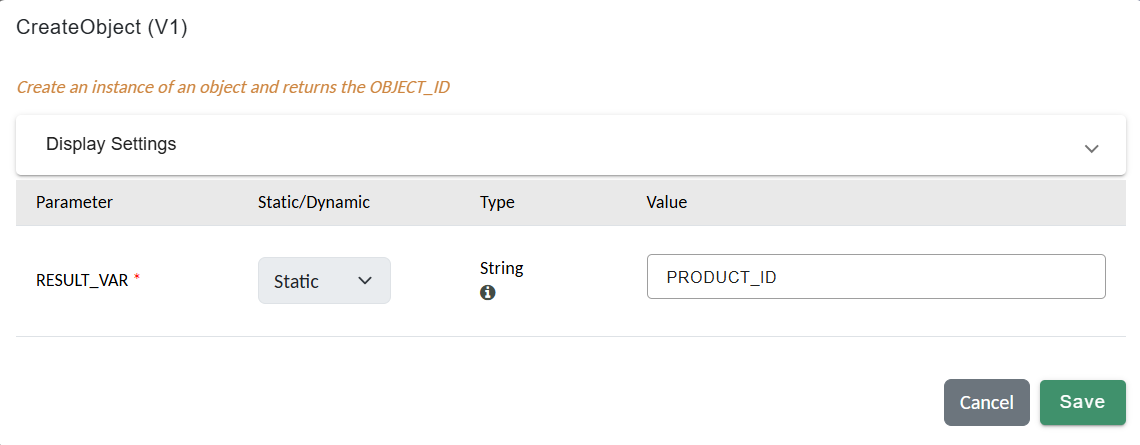Viewport: 1140px width, 445px height.
Task: Click the info icon below String
Action: click(x=488, y=293)
